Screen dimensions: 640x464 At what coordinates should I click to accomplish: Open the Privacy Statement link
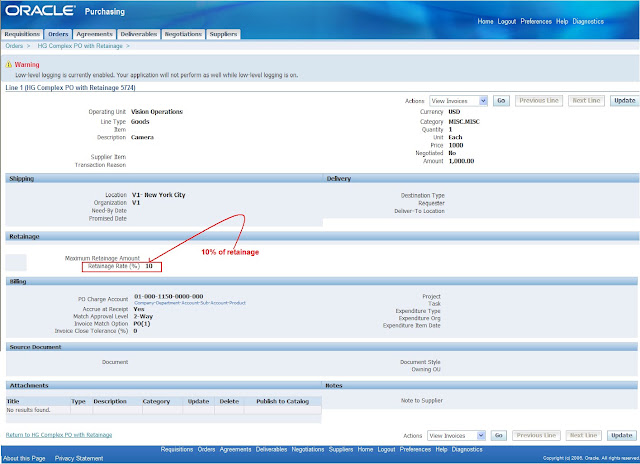79,458
